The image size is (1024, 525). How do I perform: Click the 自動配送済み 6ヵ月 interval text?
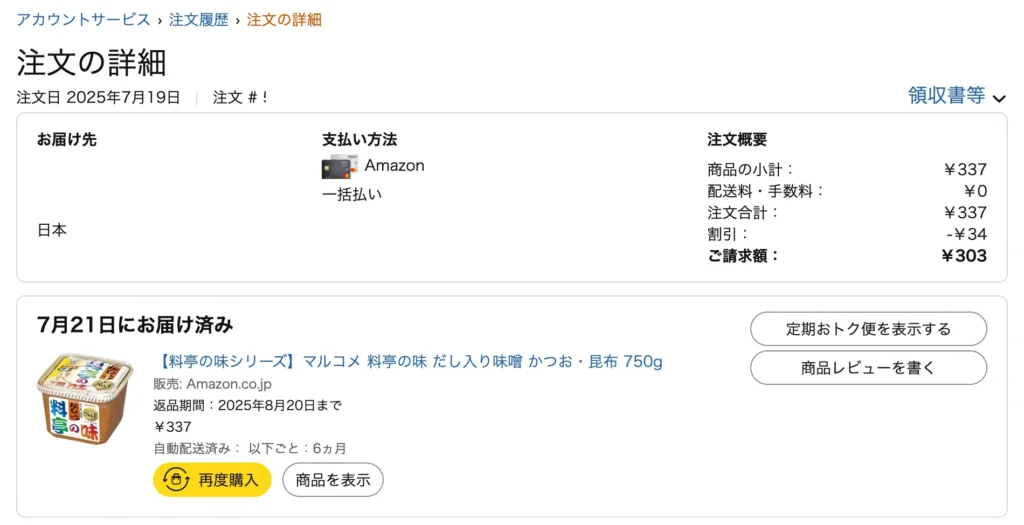250,448
